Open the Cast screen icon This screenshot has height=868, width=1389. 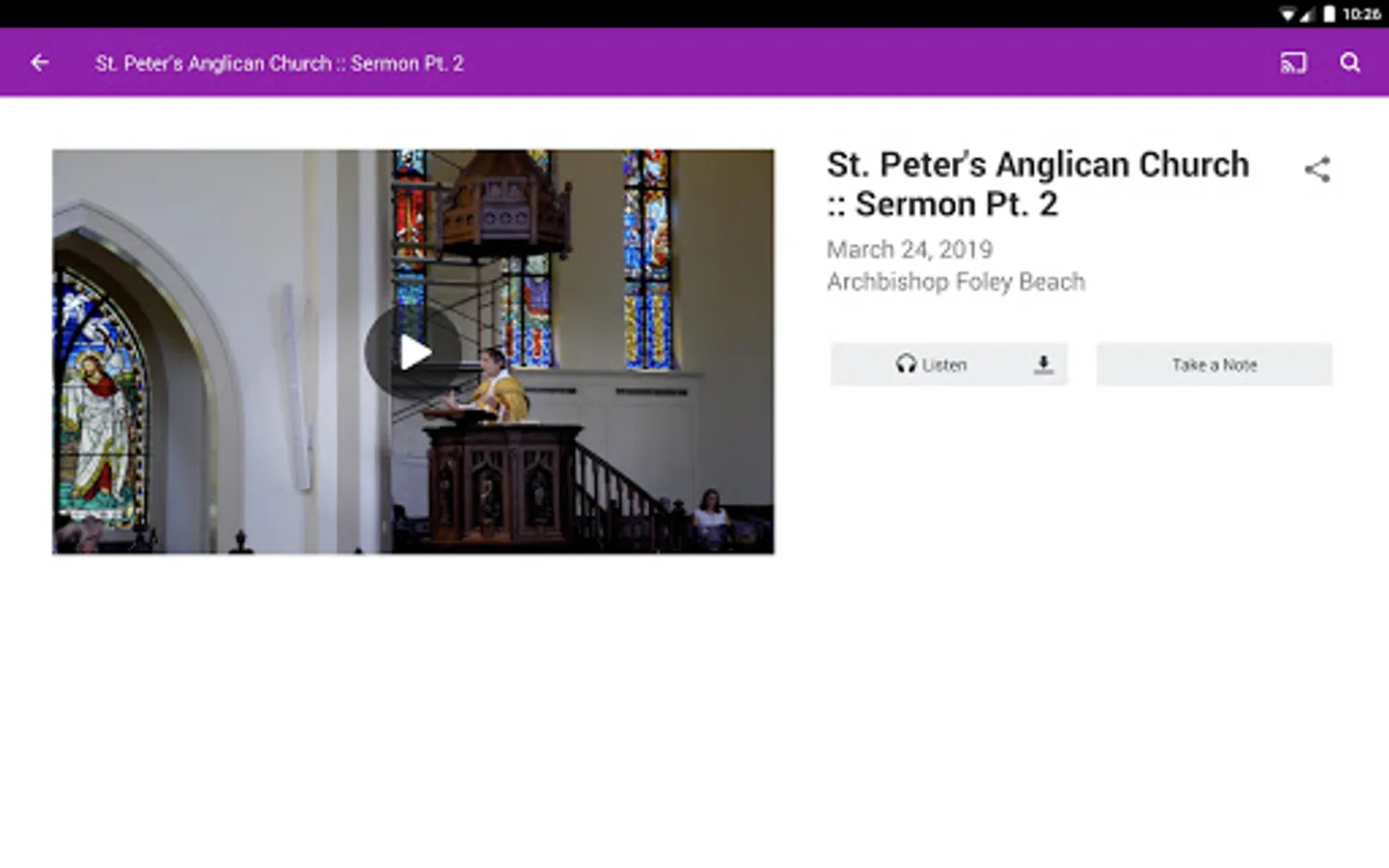click(1293, 63)
